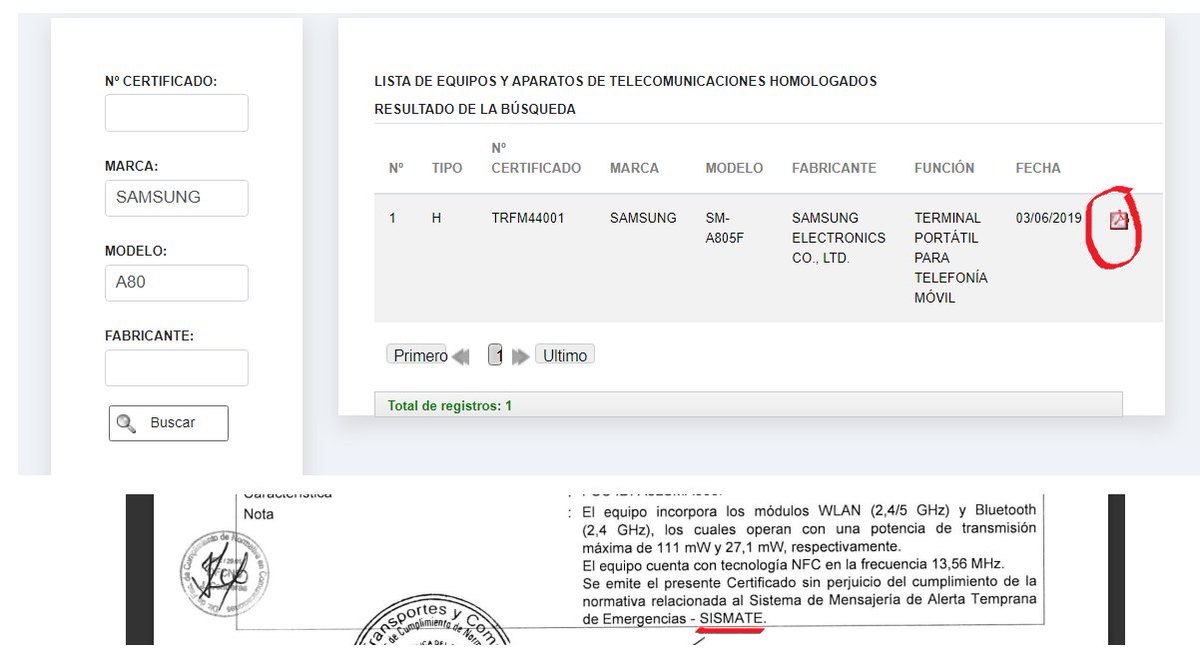This screenshot has height=658, width=1200.
Task: Select the TERMINAL PORTÁTIL PARA TELEFONÍA MÓVIL cell
Action: pyautogui.click(x=951, y=258)
